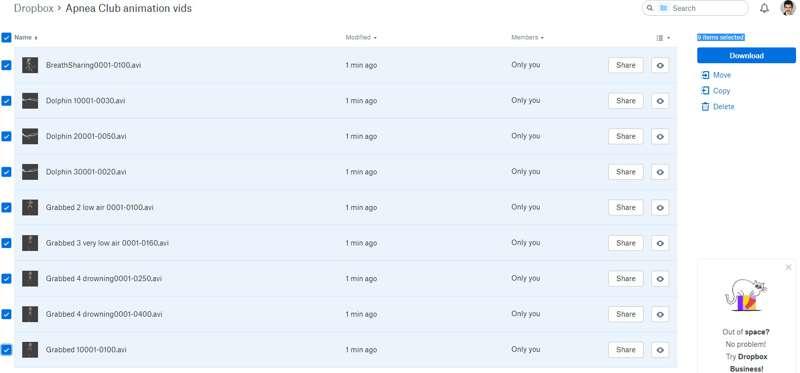The width and height of the screenshot is (800, 373).
Task: Preview Dolphin 10001-0030.avi with eye icon
Action: point(660,101)
